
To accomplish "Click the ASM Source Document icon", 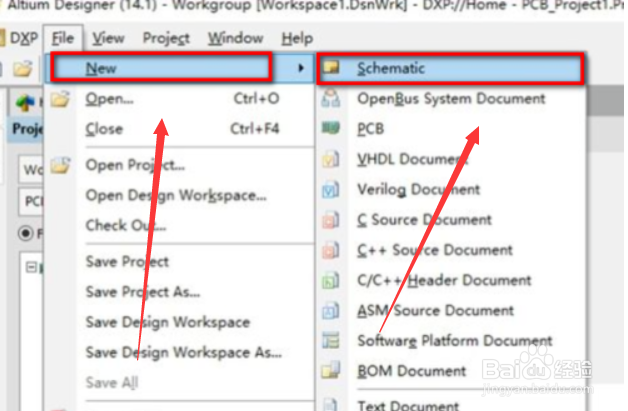I will tap(331, 311).
